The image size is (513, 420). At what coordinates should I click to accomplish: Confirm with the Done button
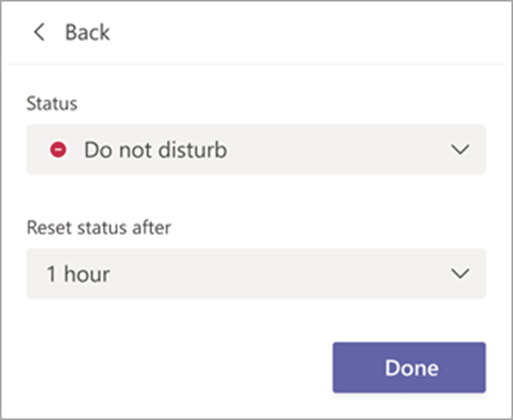pos(409,367)
